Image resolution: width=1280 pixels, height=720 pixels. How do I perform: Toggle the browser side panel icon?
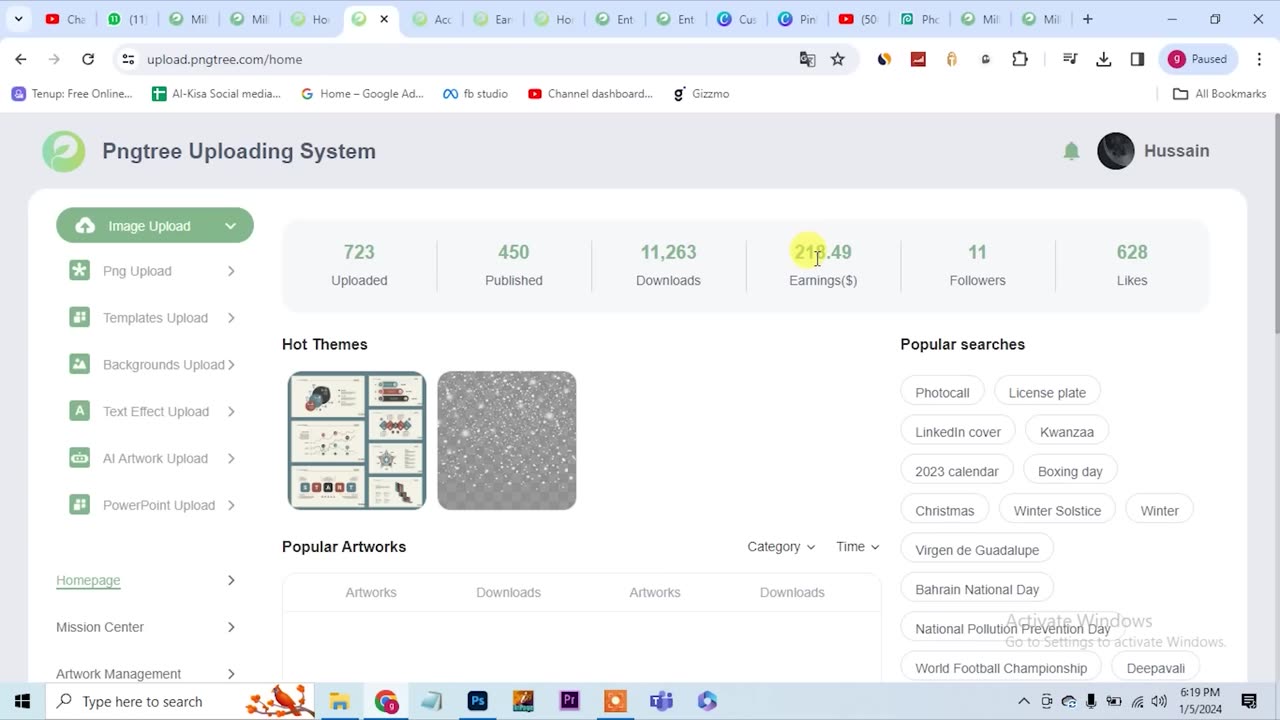[1137, 59]
